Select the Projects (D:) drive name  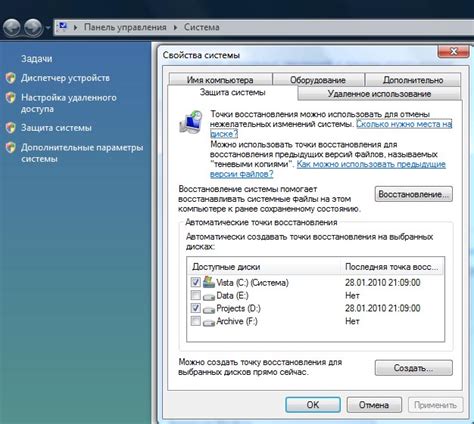coord(238,308)
